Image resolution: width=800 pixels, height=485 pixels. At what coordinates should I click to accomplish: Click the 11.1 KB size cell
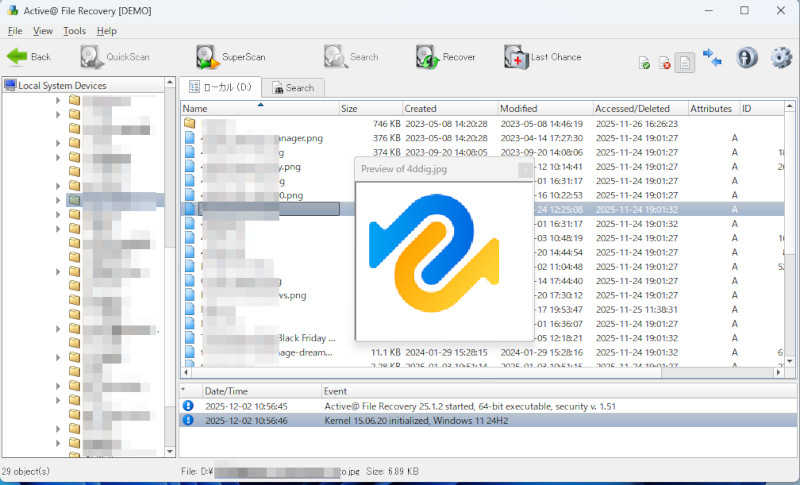tap(385, 352)
